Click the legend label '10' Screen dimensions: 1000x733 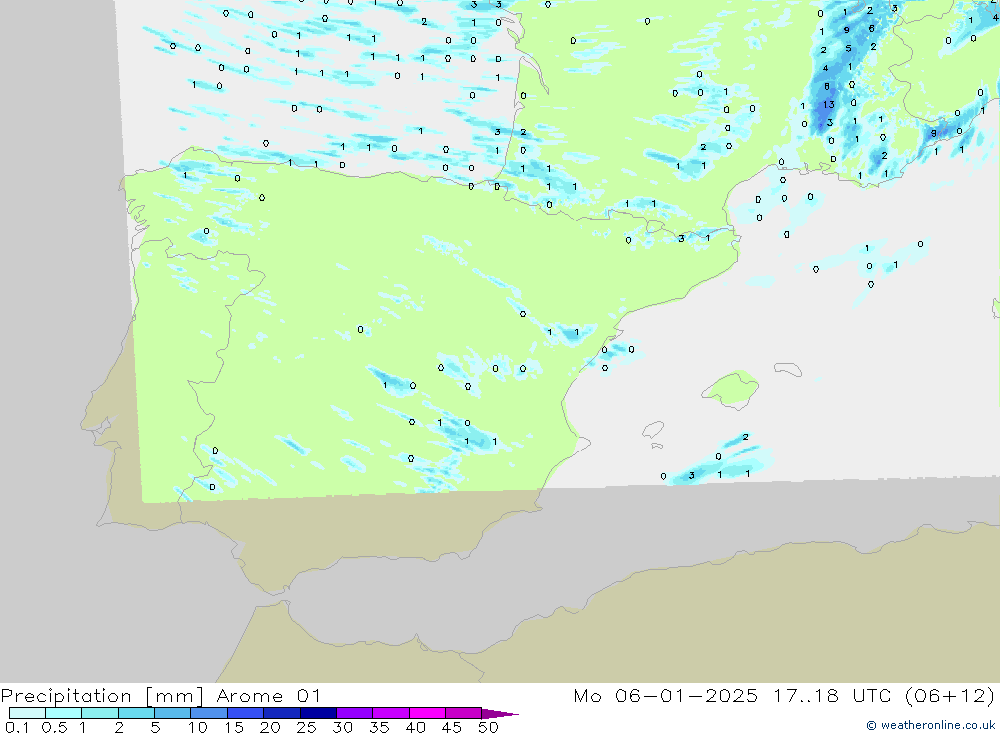coord(197,727)
